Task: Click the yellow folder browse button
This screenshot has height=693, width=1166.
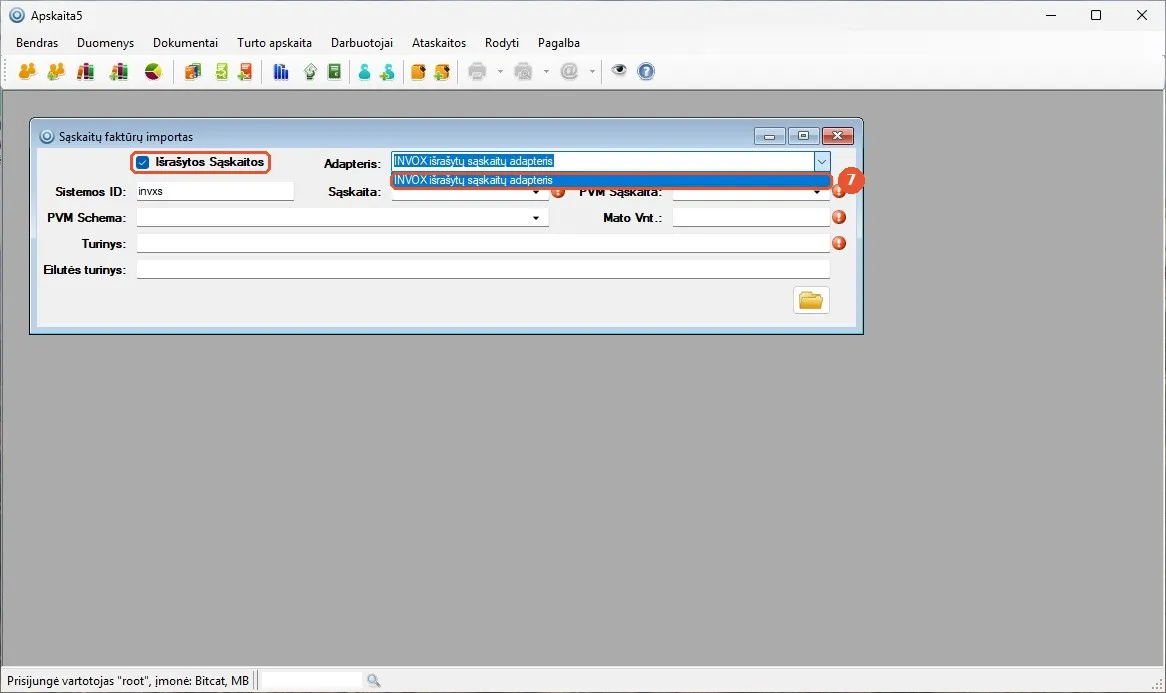Action: 811,300
